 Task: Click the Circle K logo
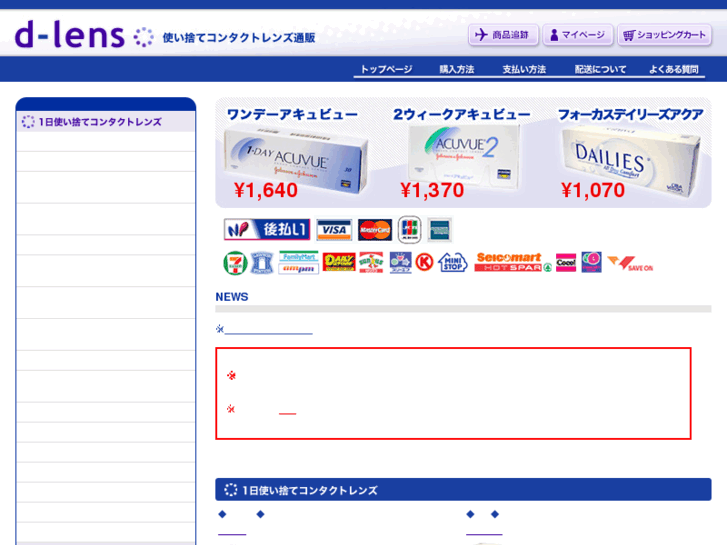point(424,263)
